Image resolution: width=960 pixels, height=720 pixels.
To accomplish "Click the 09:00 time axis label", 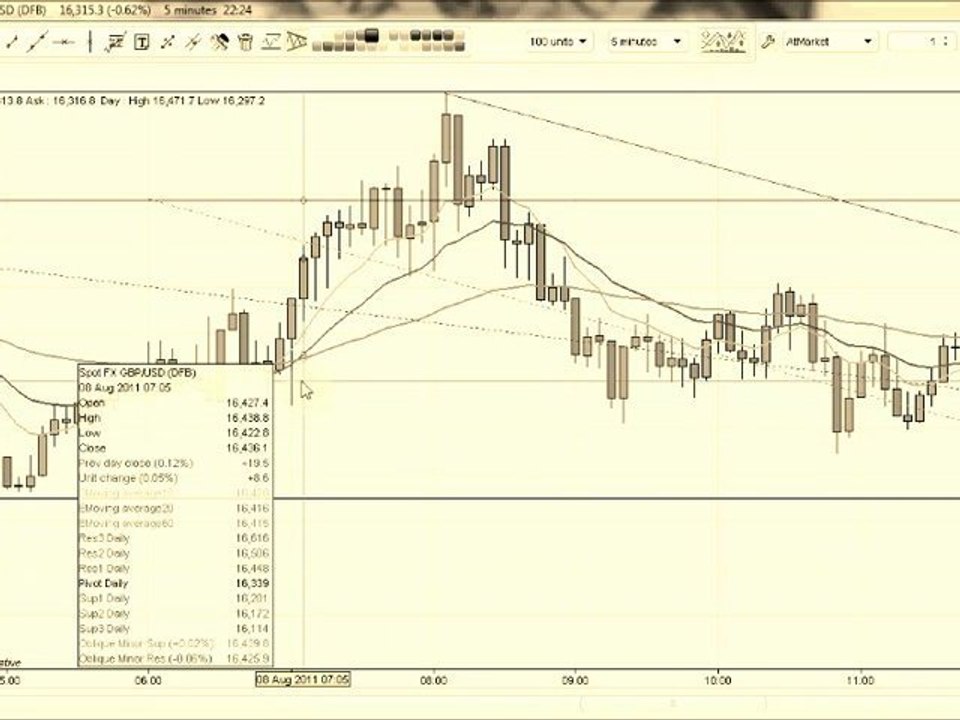I will coord(576,680).
